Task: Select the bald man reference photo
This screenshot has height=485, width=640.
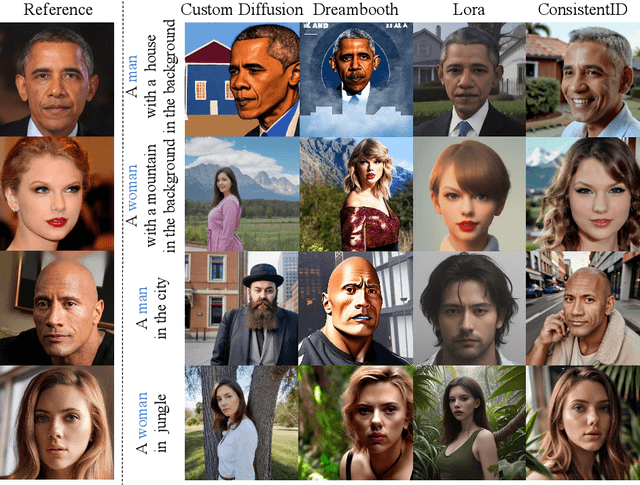Action: [x=56, y=308]
